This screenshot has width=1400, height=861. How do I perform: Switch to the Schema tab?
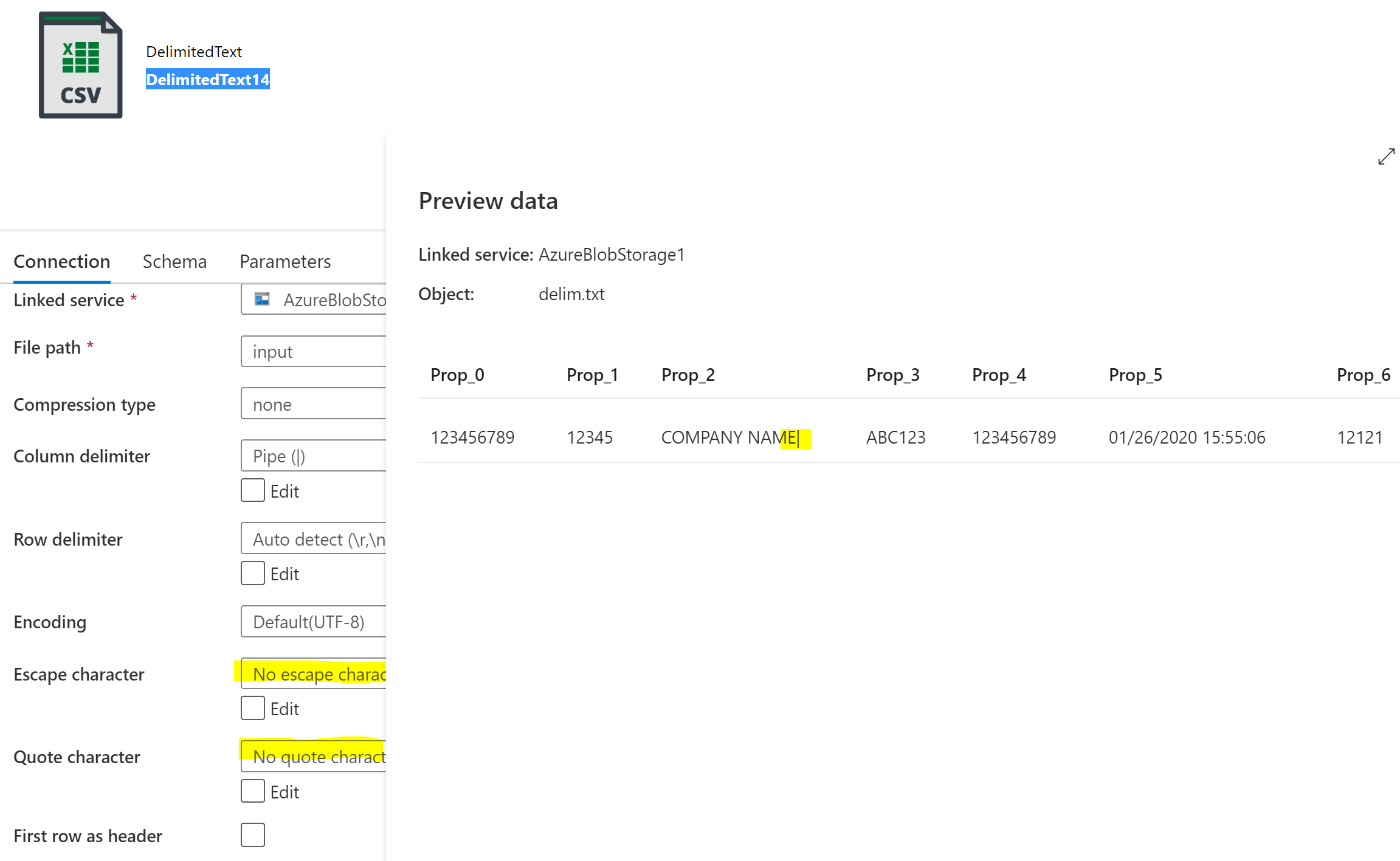point(174,261)
